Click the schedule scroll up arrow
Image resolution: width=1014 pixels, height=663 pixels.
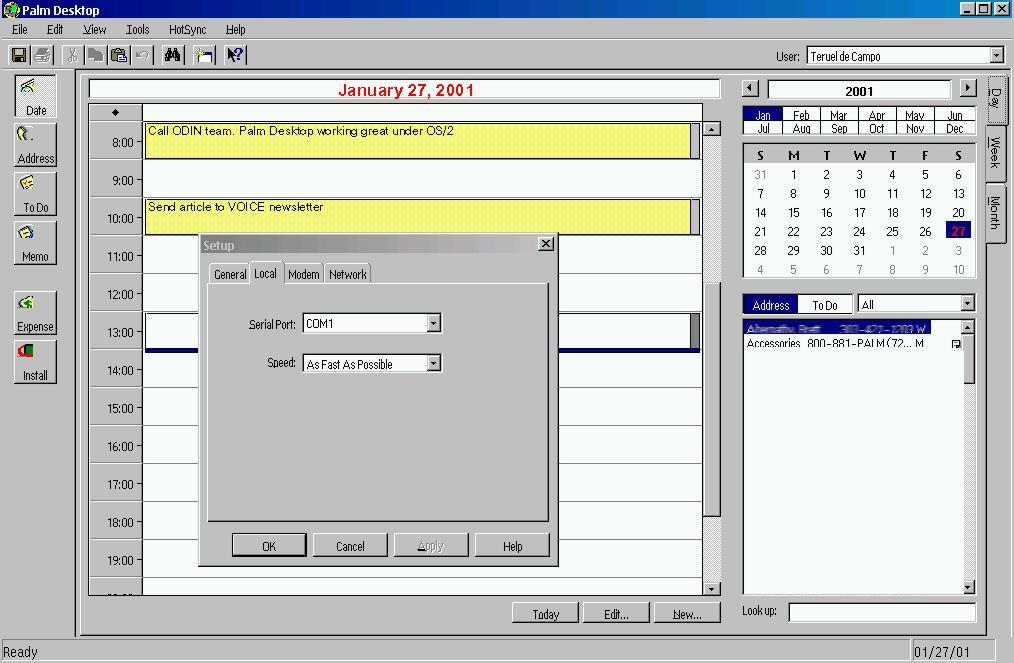711,129
